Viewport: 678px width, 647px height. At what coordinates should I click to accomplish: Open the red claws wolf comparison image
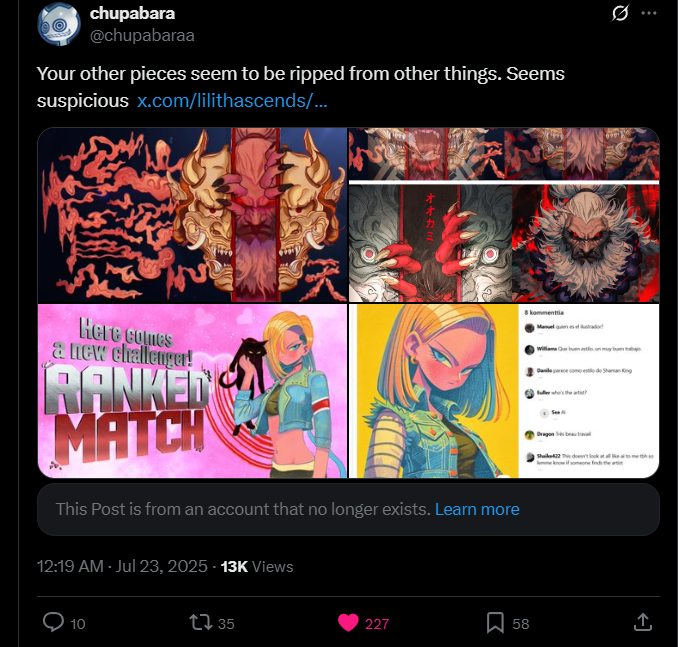coord(504,215)
